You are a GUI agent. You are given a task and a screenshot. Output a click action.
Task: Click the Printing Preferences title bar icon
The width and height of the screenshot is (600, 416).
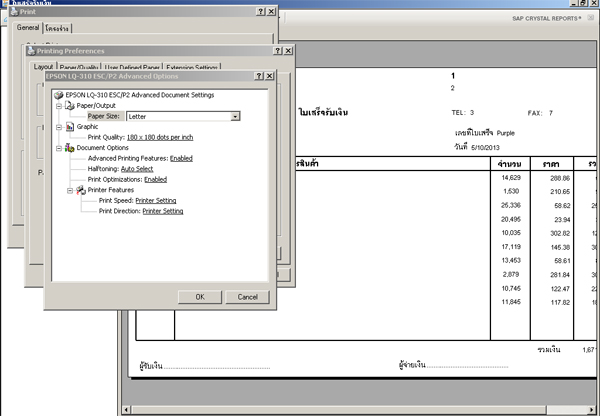31,51
